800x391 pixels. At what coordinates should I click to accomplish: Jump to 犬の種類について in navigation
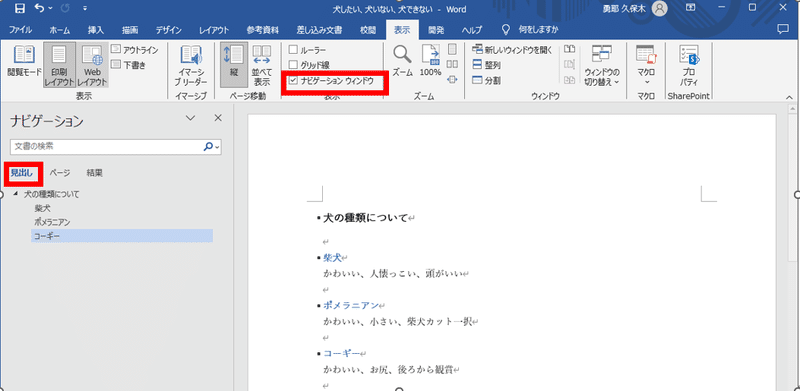(x=52, y=194)
